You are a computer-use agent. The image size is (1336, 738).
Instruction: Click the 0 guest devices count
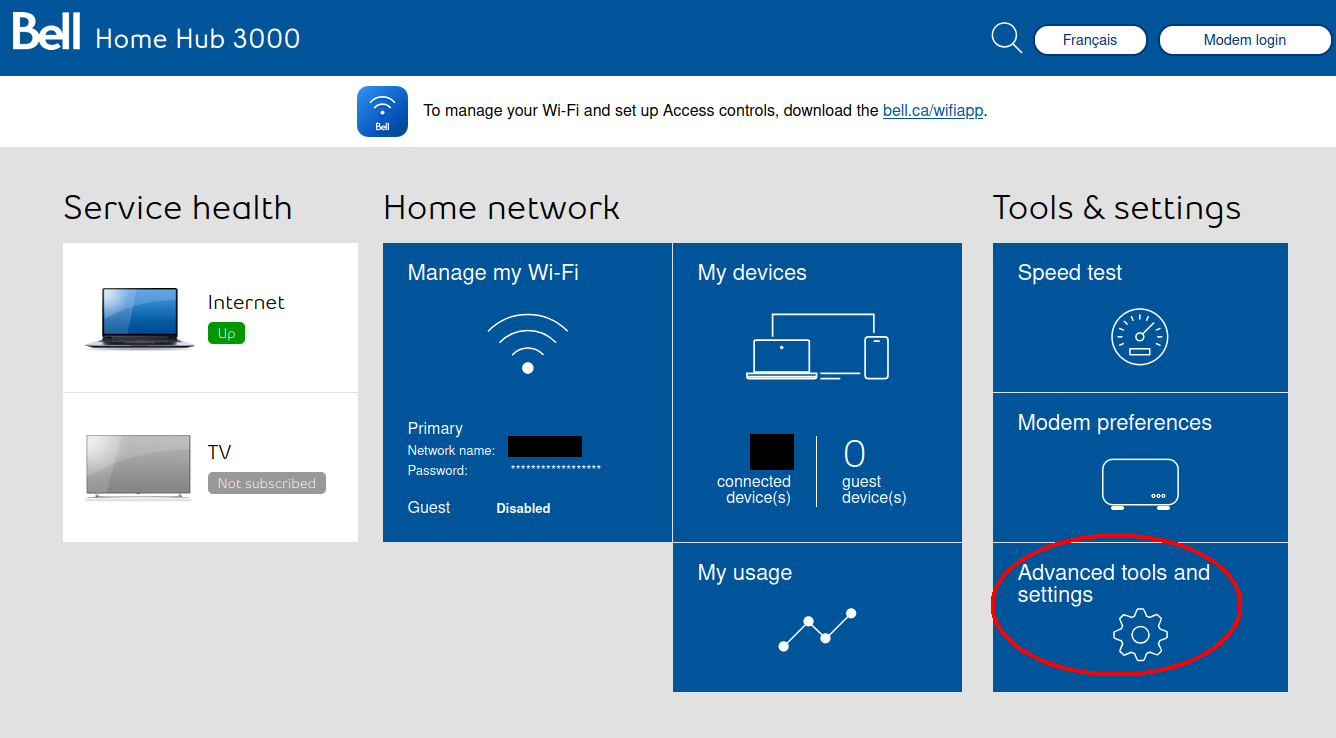(x=854, y=454)
